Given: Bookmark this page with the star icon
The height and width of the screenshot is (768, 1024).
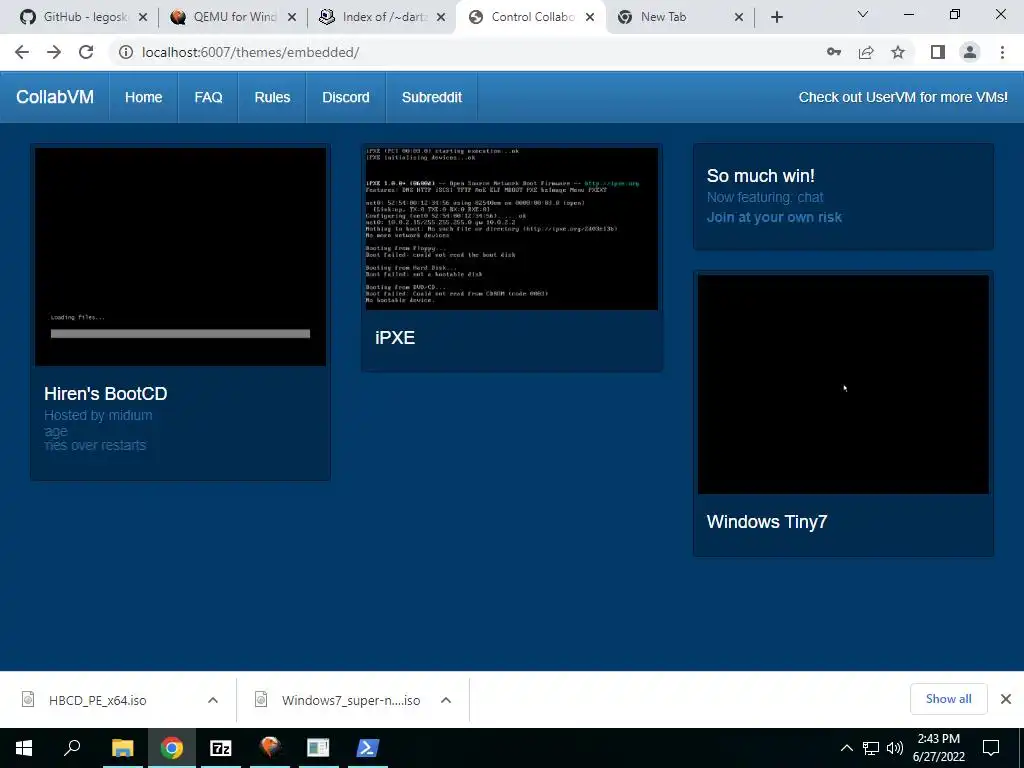Looking at the screenshot, I should pyautogui.click(x=898, y=52).
